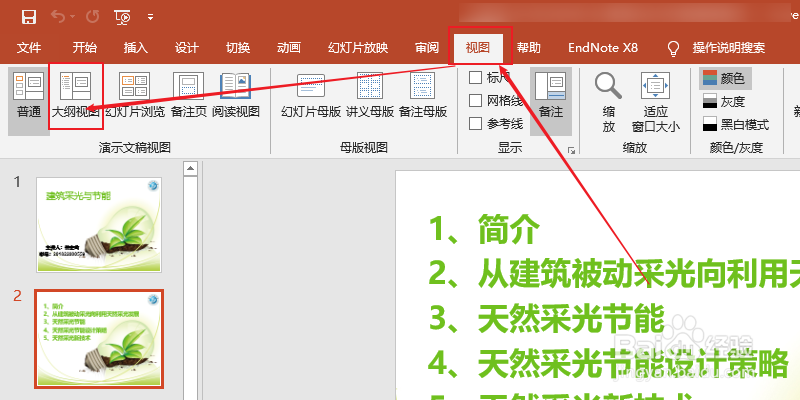Select 灰度 grayscale mode
Screen dimensions: 800x400
[725, 102]
